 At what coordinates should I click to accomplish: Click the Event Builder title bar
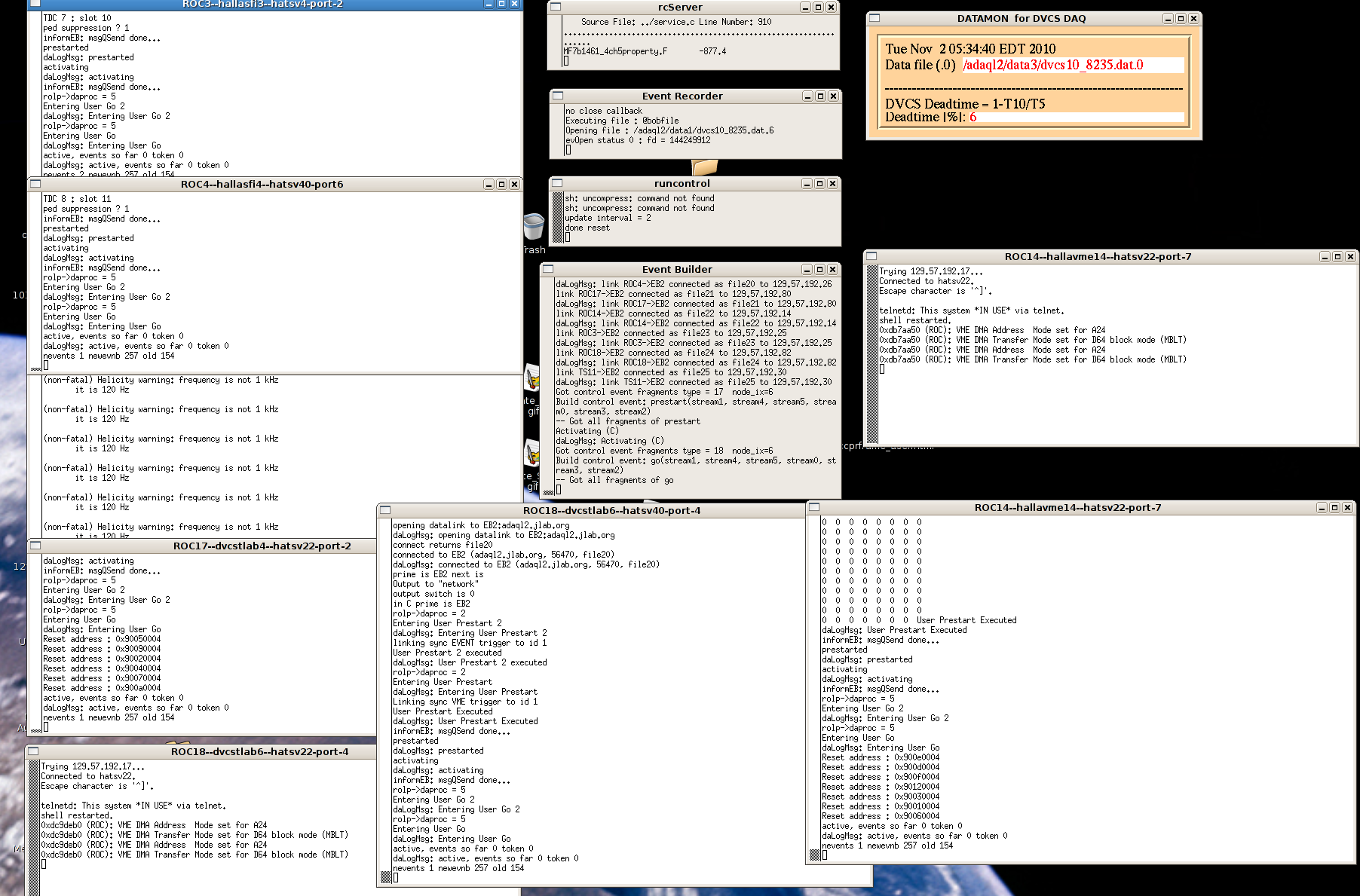pyautogui.click(x=677, y=269)
